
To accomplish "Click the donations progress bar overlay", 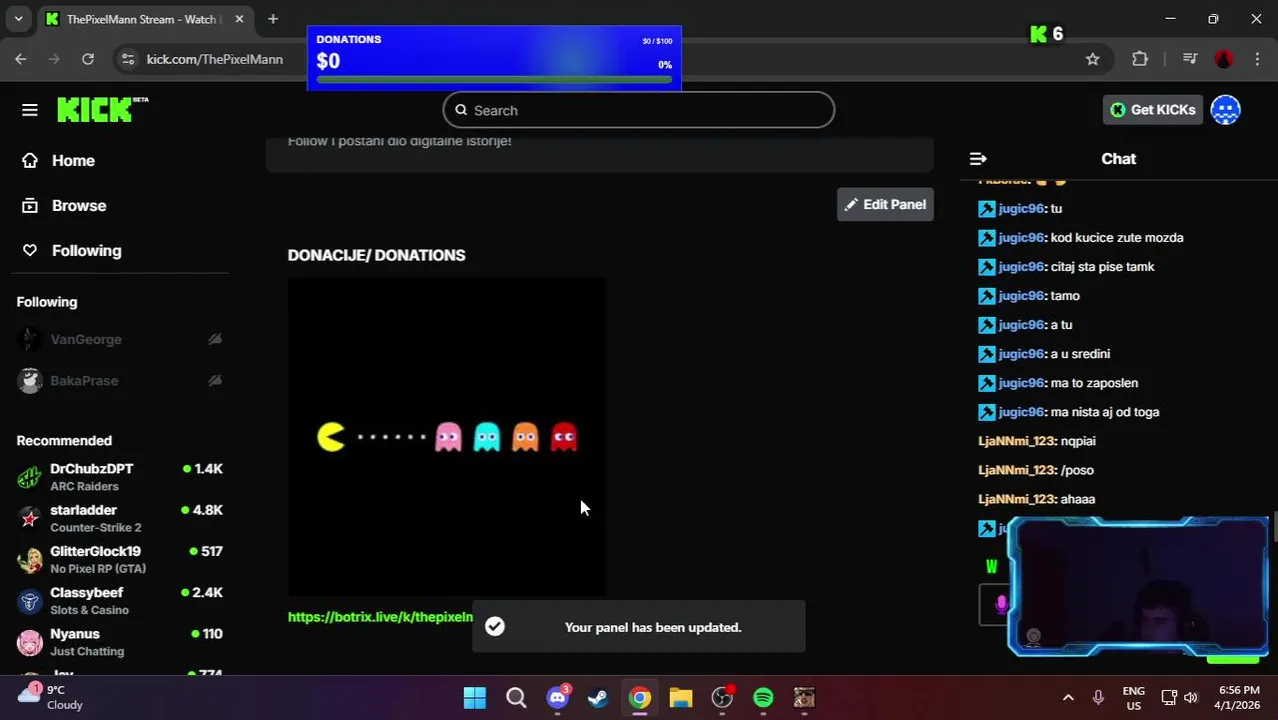I will 494,78.
